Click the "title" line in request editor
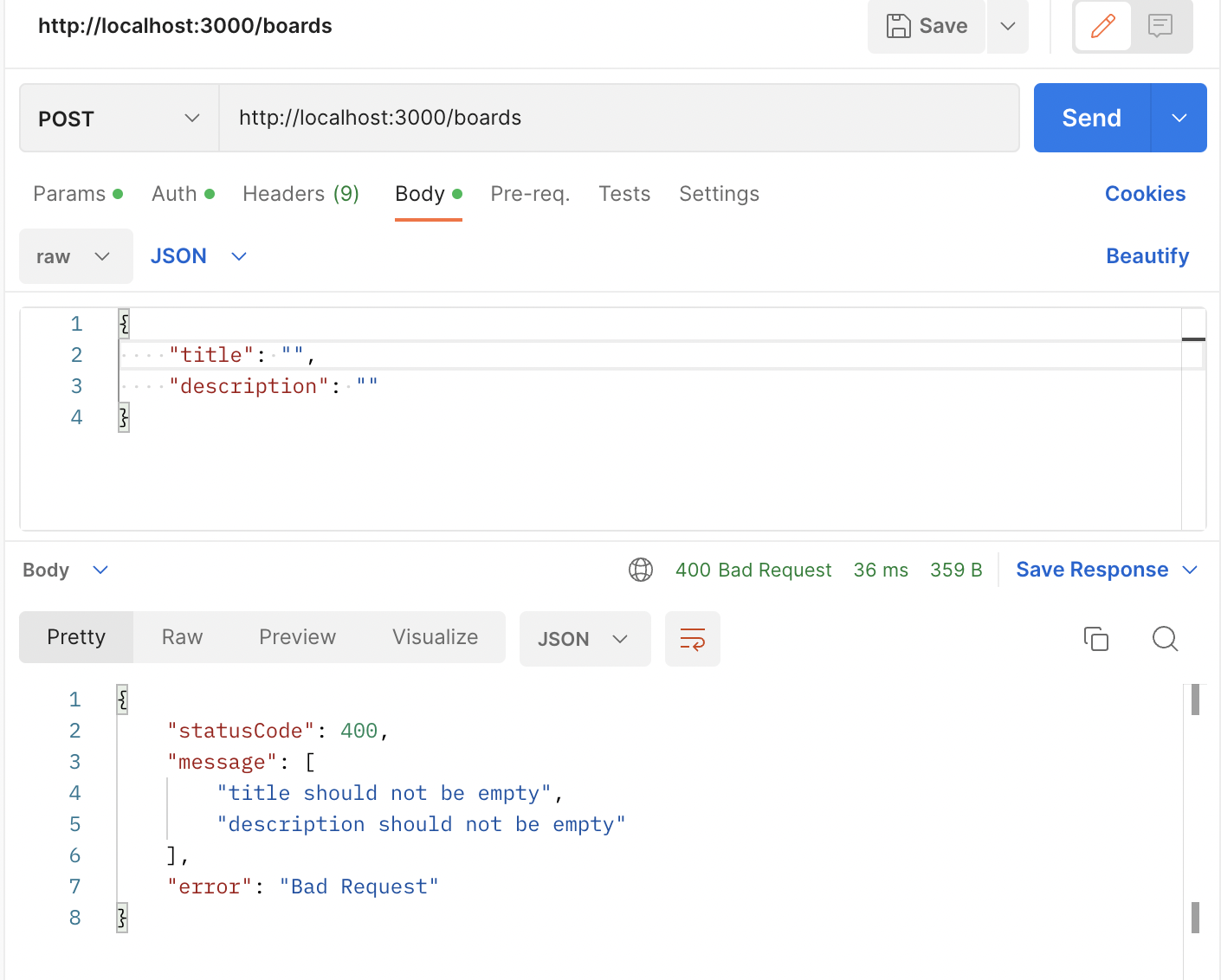This screenshot has height=980, width=1221. [x=649, y=355]
